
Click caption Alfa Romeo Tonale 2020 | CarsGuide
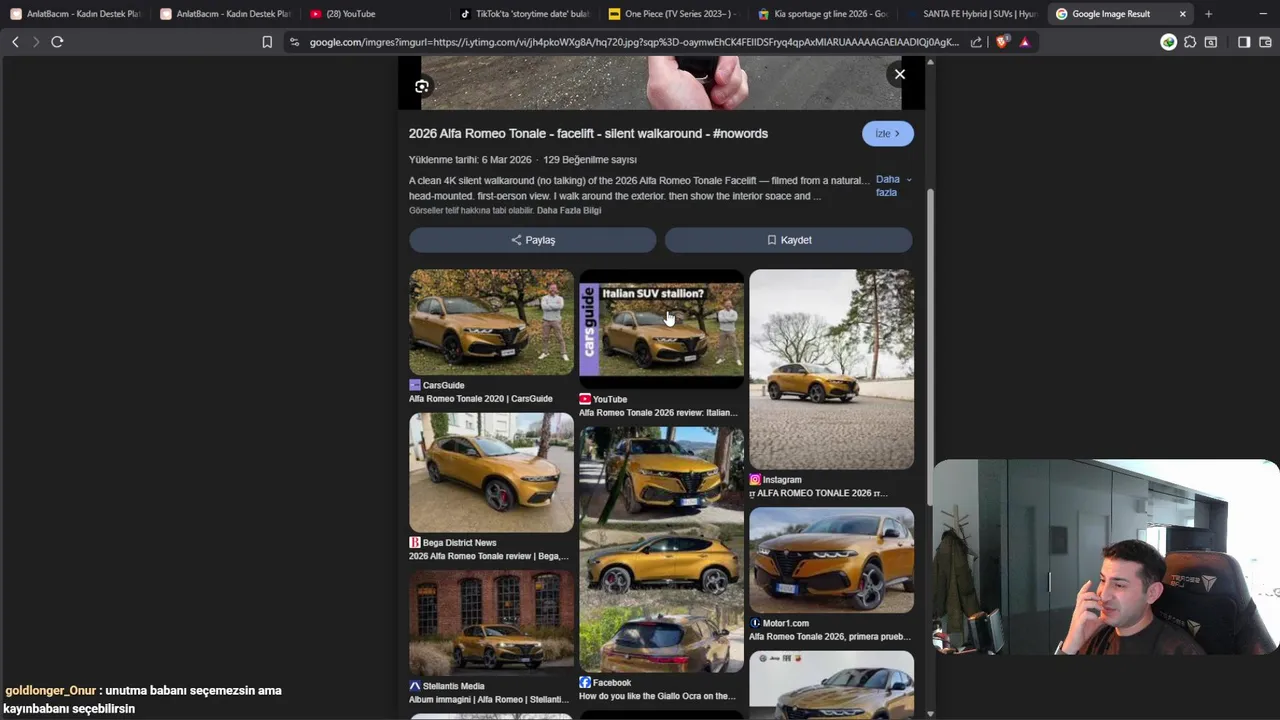[x=481, y=399]
